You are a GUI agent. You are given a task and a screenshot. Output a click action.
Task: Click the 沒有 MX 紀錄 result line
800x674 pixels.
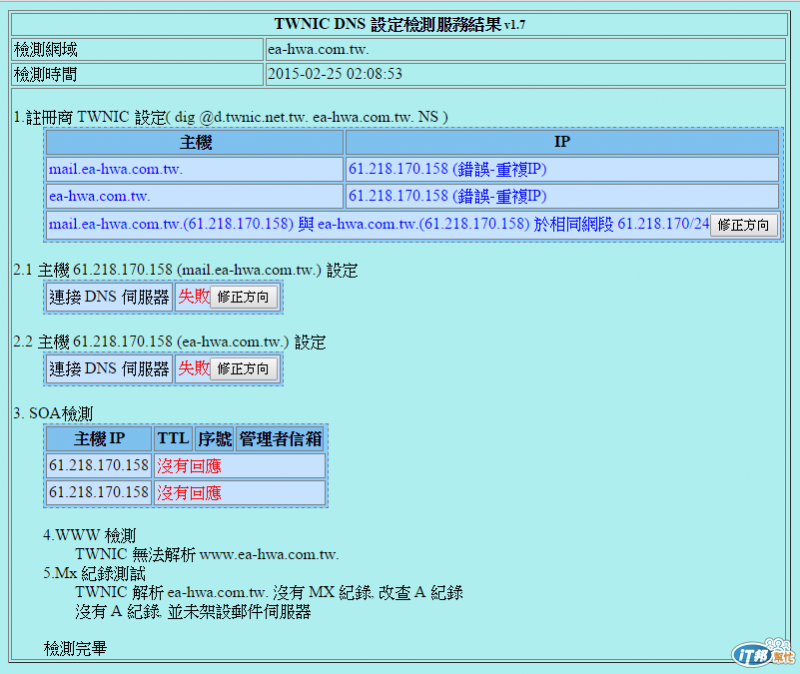coord(269,592)
